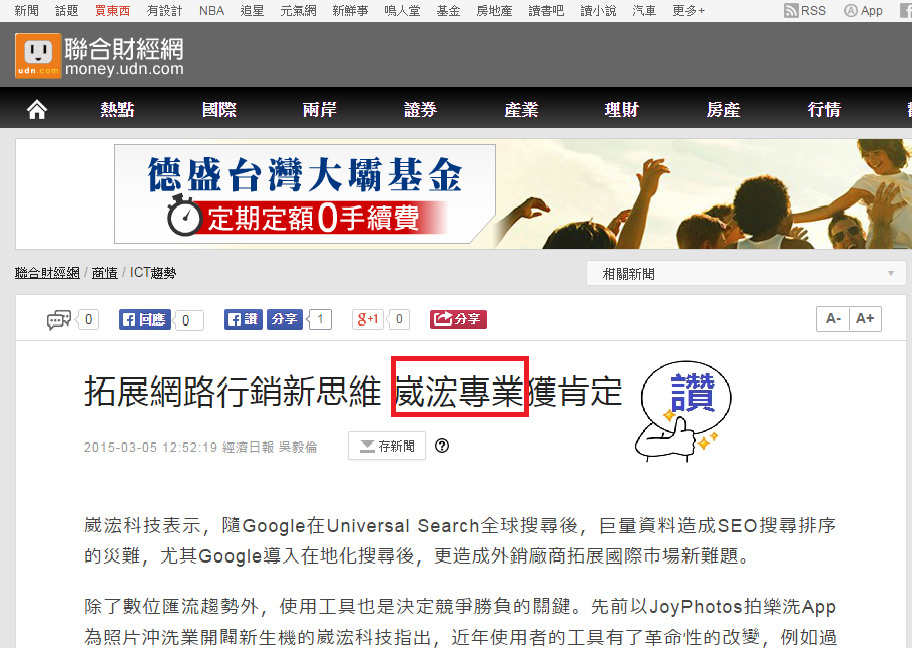This screenshot has width=912, height=648.
Task: Expand the 更多+ top menu
Action: pyautogui.click(x=688, y=10)
